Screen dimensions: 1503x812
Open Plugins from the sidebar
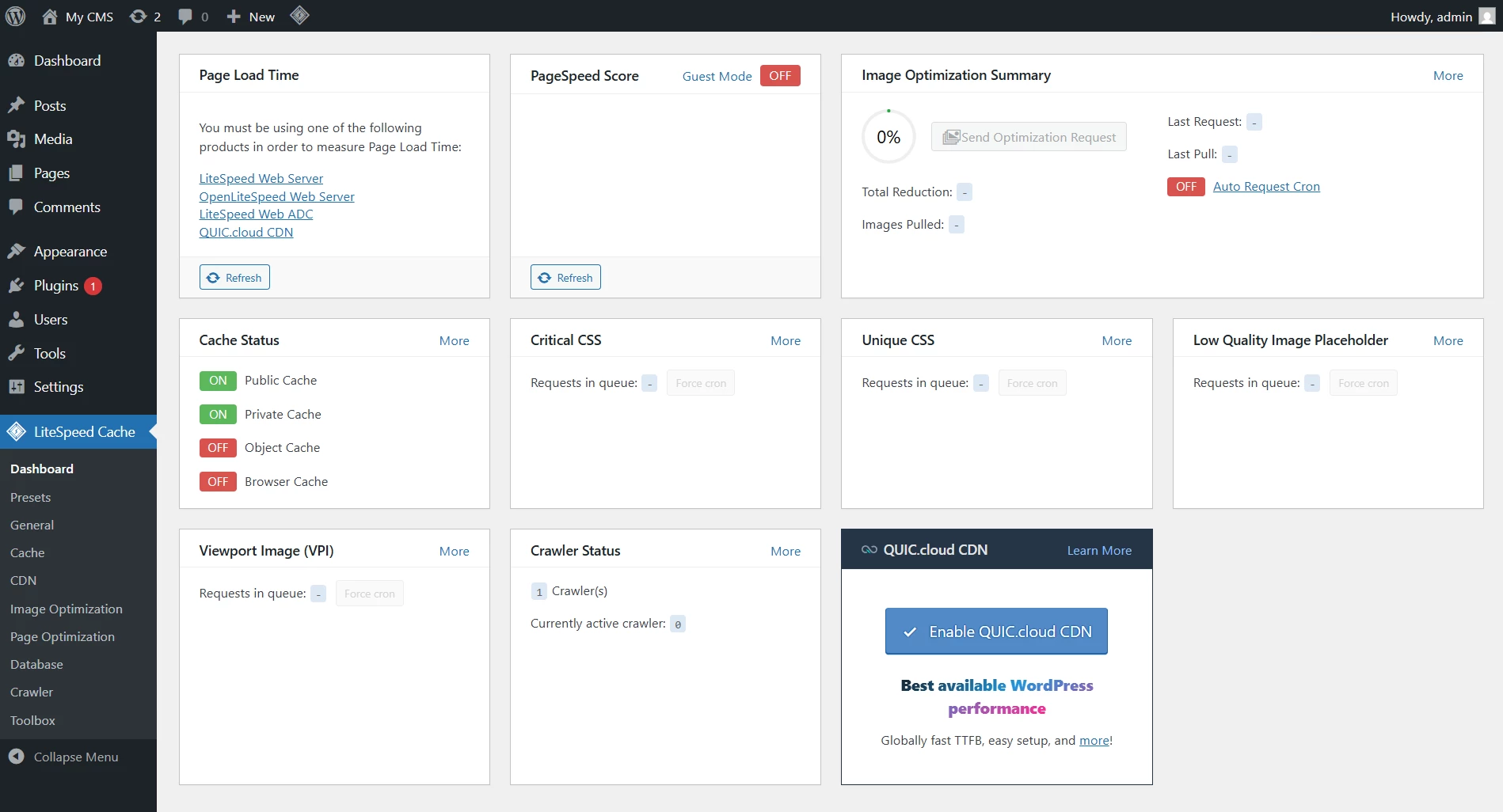[55, 286]
